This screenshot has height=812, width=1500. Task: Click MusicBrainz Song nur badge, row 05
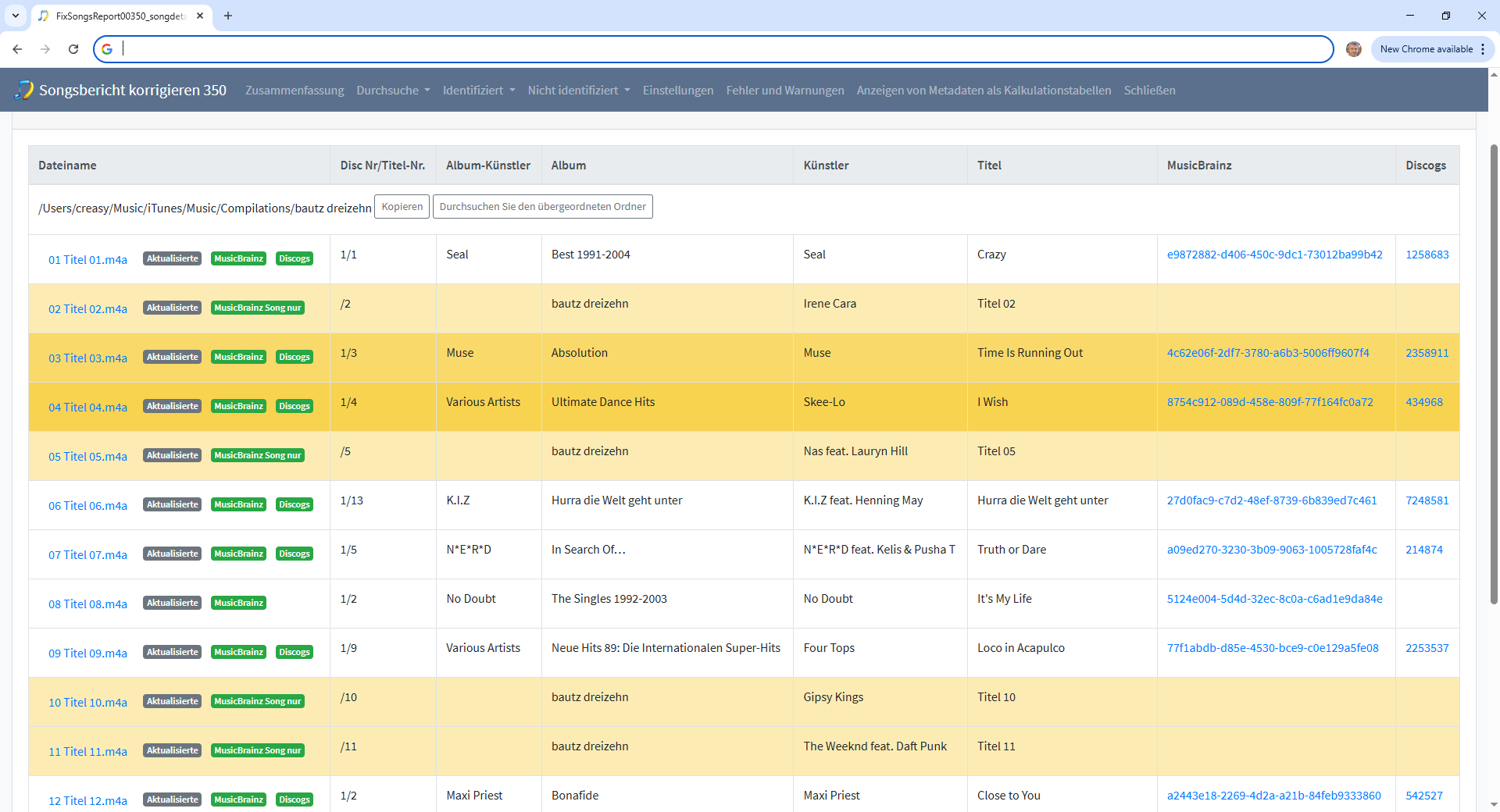pos(258,455)
